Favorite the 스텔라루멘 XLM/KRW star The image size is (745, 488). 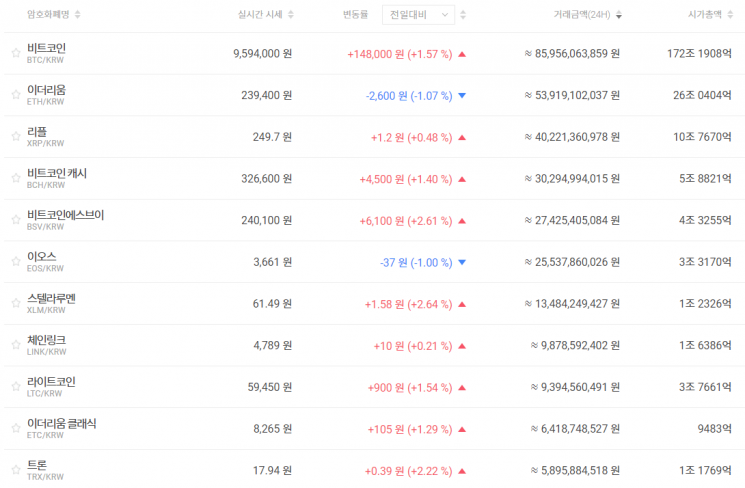16,303
